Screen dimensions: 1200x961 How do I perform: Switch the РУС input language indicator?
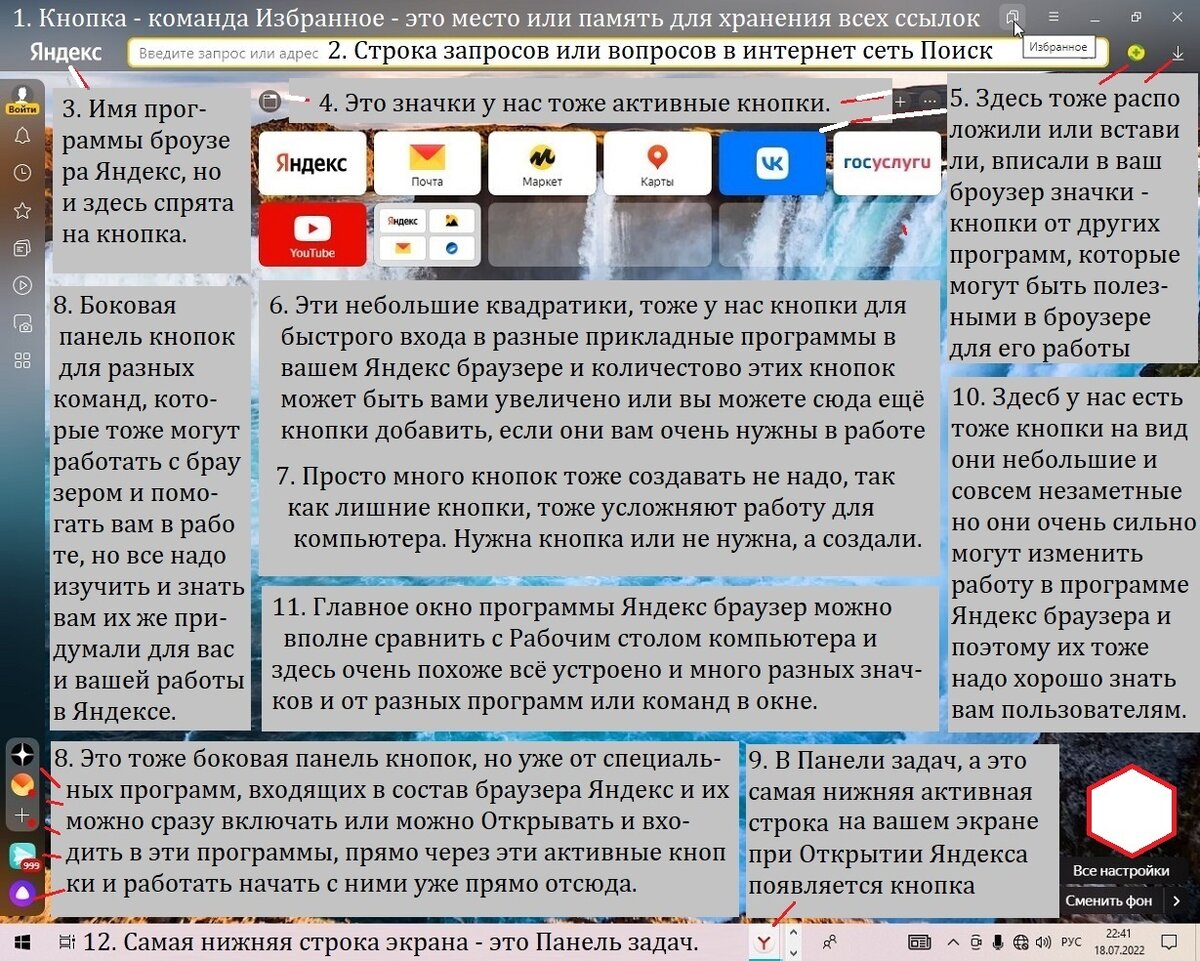[1071, 942]
